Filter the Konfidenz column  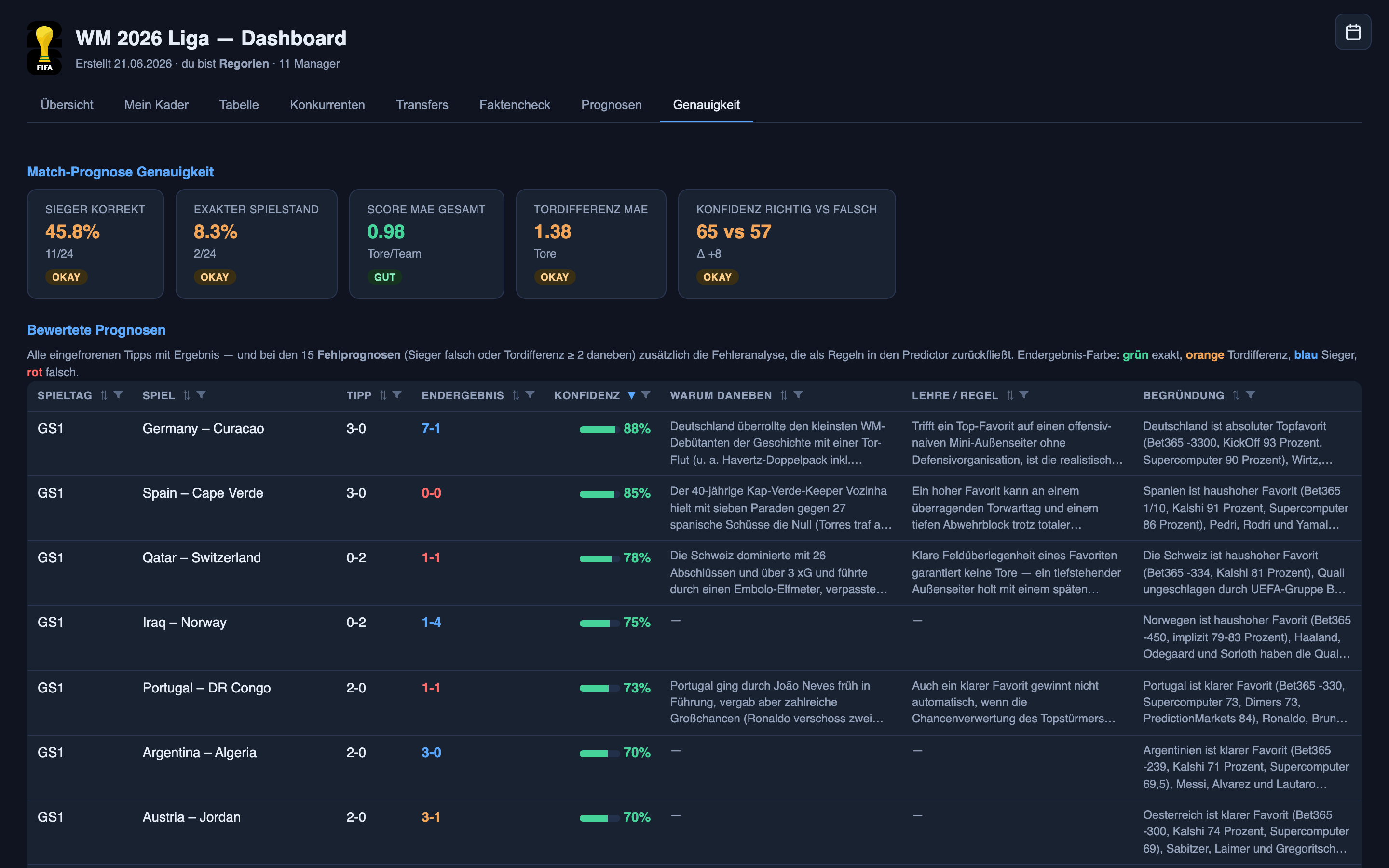tap(646, 395)
